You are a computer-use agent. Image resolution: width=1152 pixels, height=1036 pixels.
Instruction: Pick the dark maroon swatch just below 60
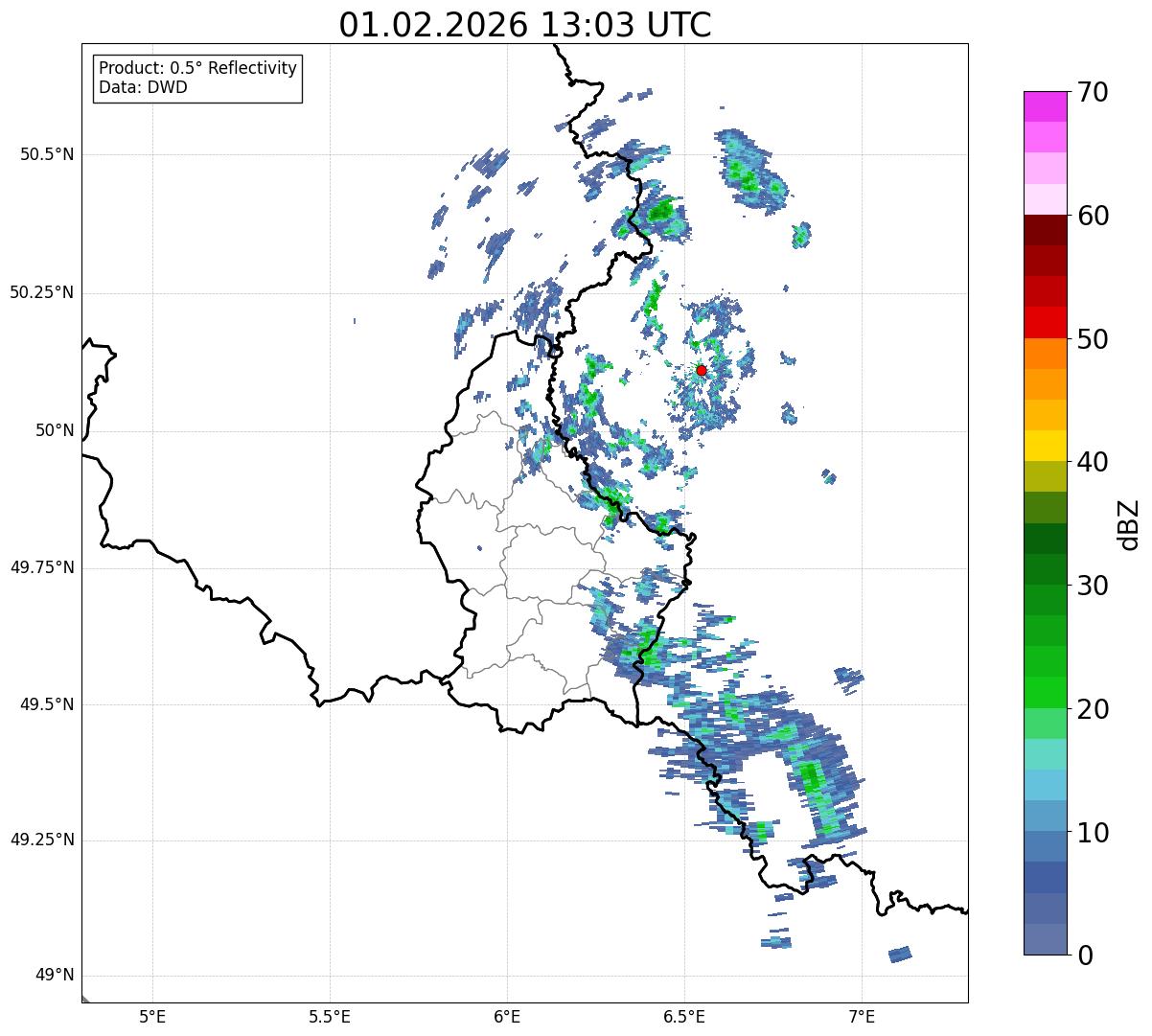(1046, 230)
